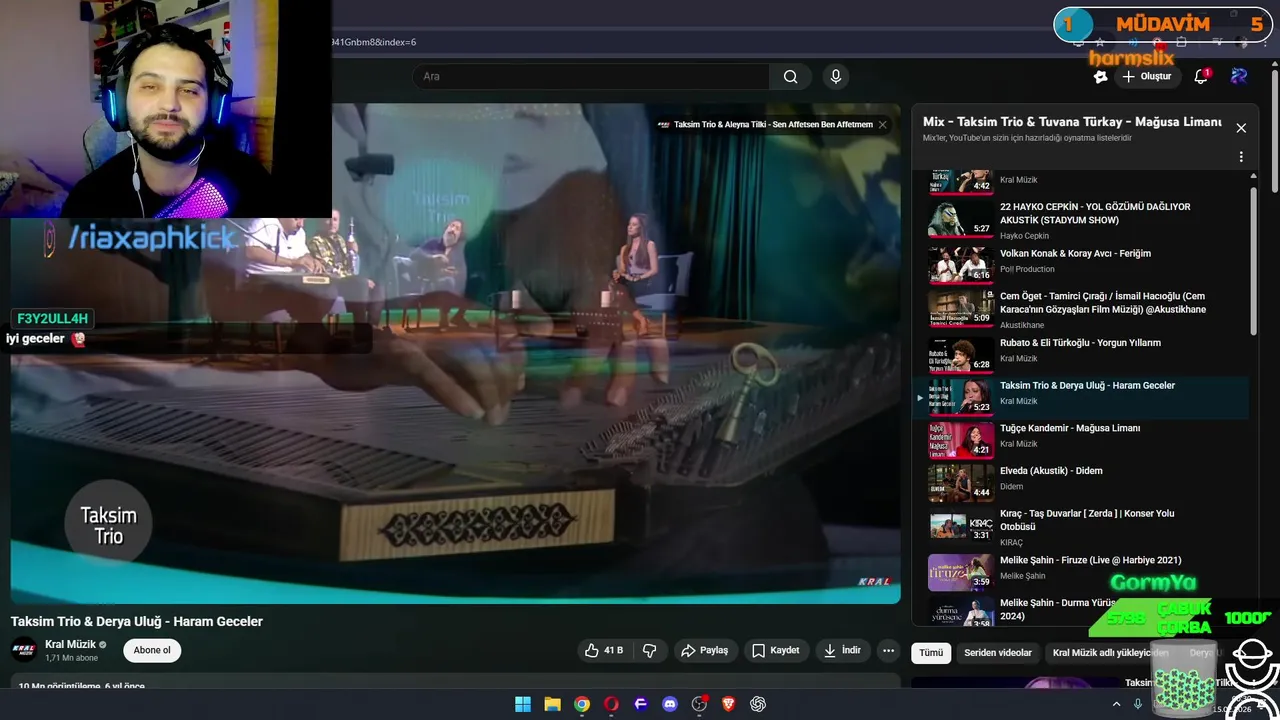Open Opera browser from taskbar
The height and width of the screenshot is (720, 1280).
click(x=611, y=704)
